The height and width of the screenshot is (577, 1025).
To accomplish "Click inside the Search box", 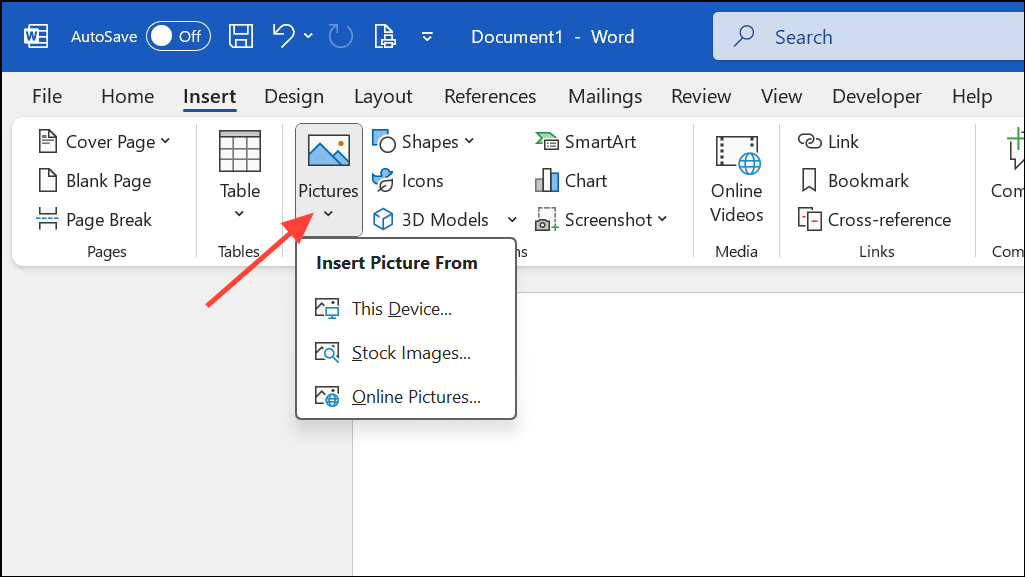I will 868,37.
